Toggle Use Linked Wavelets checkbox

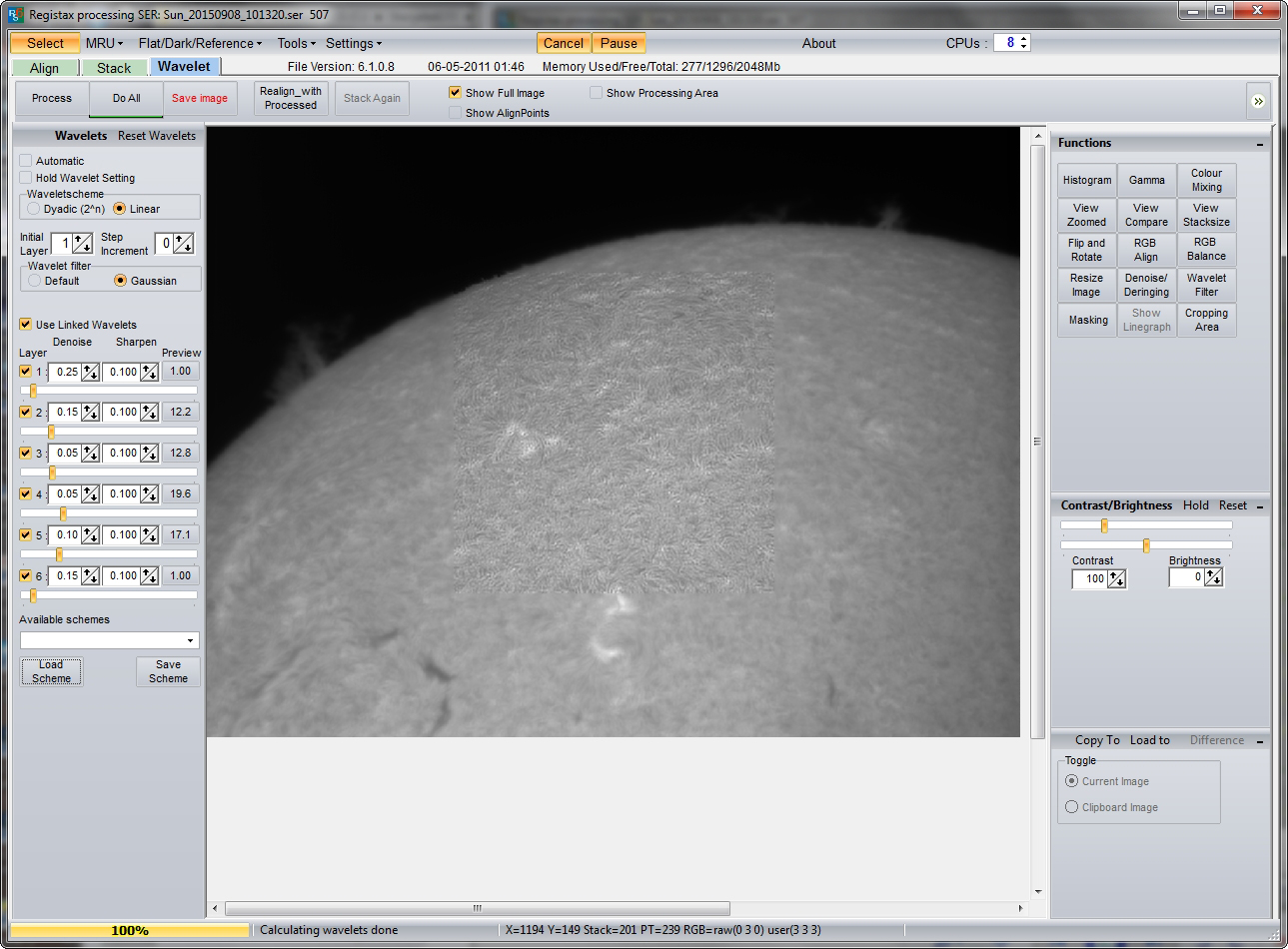point(26,324)
